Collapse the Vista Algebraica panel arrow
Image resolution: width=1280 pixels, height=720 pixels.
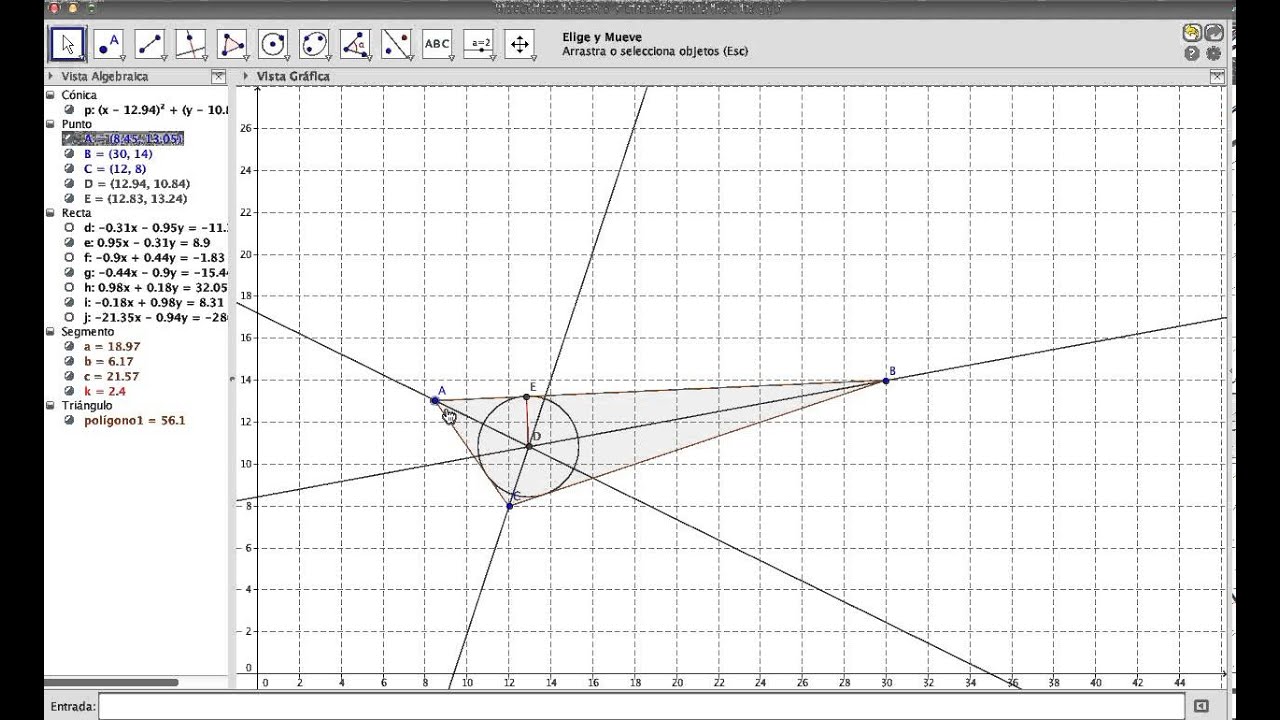(x=51, y=76)
